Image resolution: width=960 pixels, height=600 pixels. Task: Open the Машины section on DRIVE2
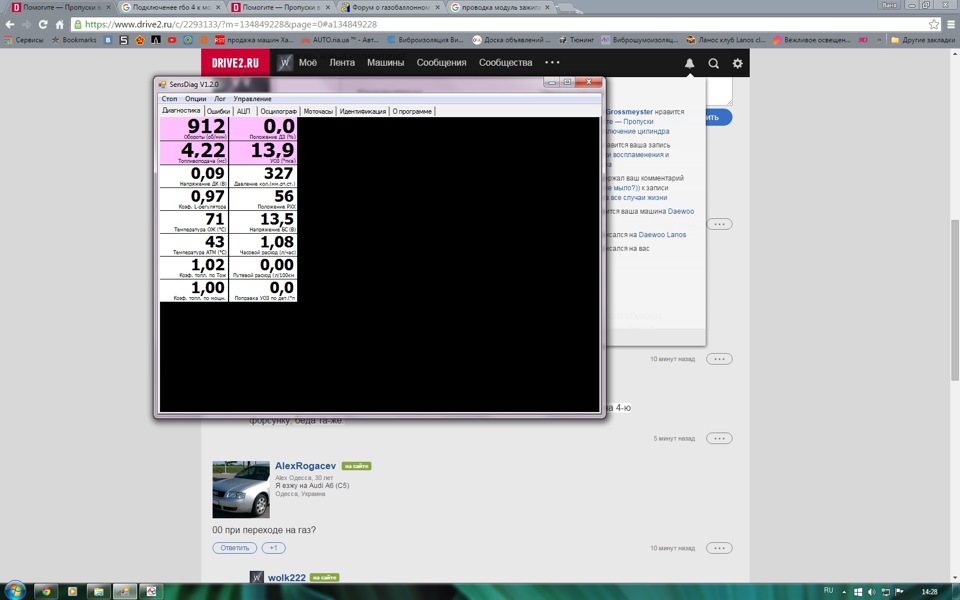[x=386, y=62]
